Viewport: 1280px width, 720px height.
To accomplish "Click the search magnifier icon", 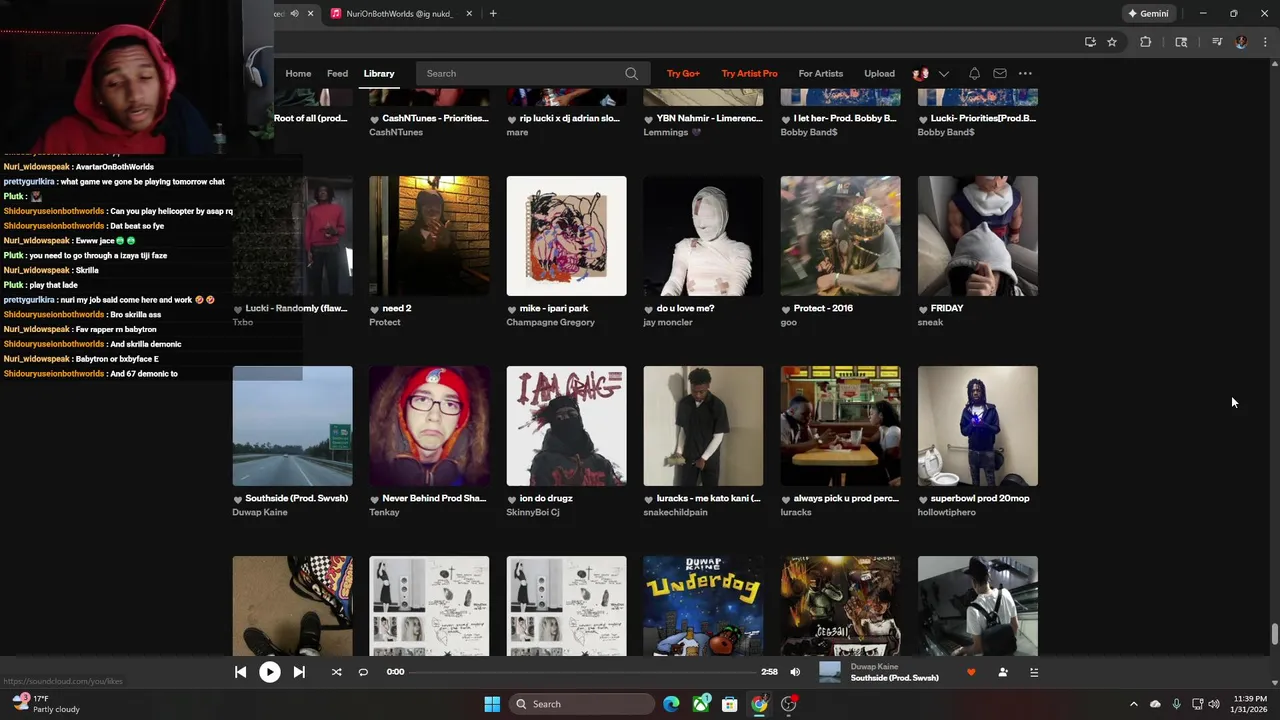I will coord(631,73).
